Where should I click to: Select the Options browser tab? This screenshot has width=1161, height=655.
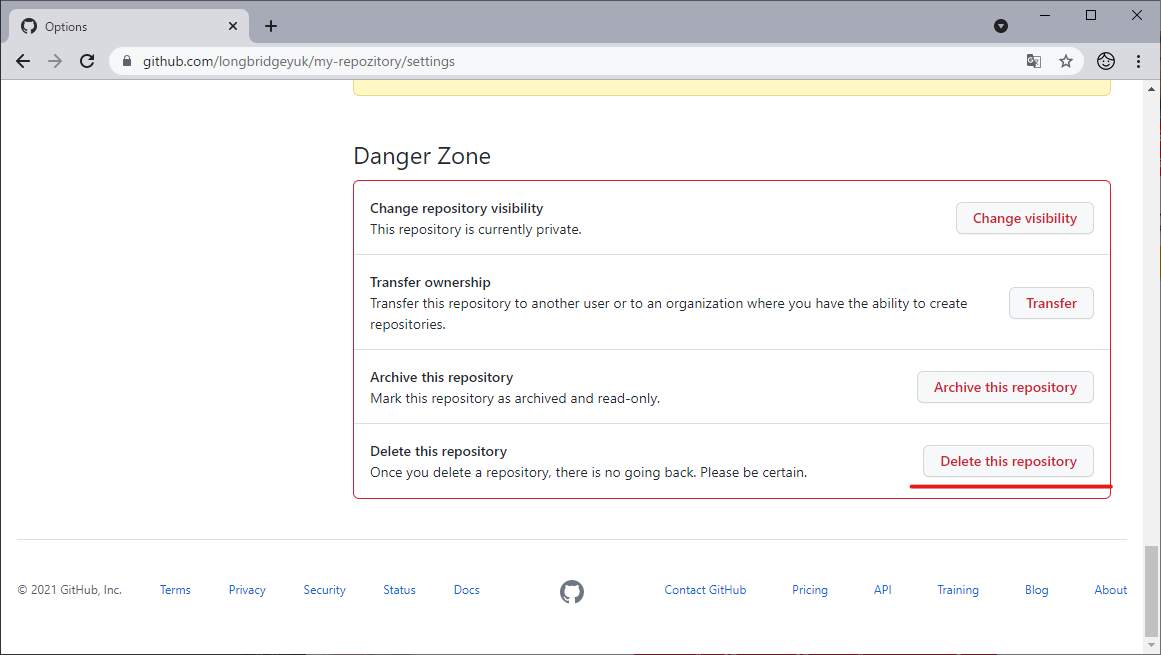coord(129,27)
